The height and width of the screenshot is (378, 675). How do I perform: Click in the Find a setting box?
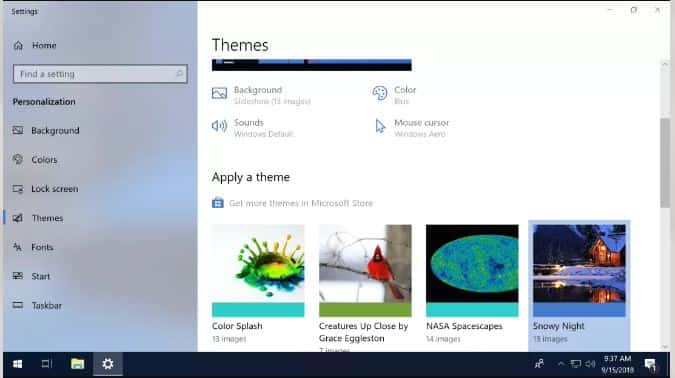(100, 74)
